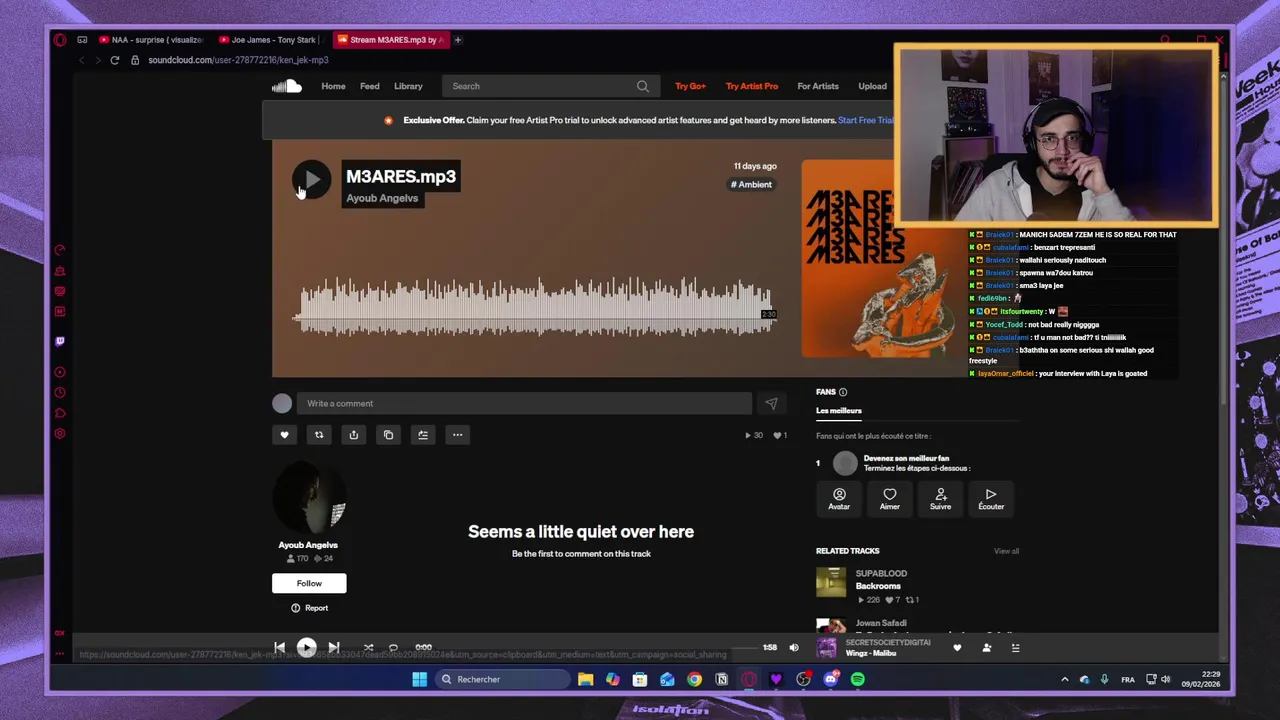Open the Twitch sidebar icon
Screen dimensions: 1280x720
(60, 341)
